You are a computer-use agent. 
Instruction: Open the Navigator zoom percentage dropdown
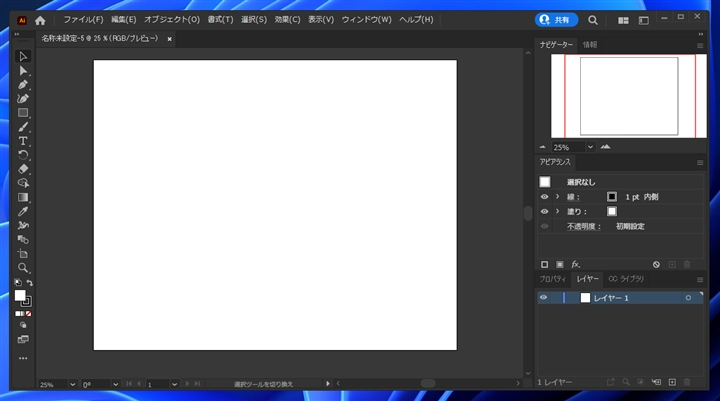[x=591, y=147]
